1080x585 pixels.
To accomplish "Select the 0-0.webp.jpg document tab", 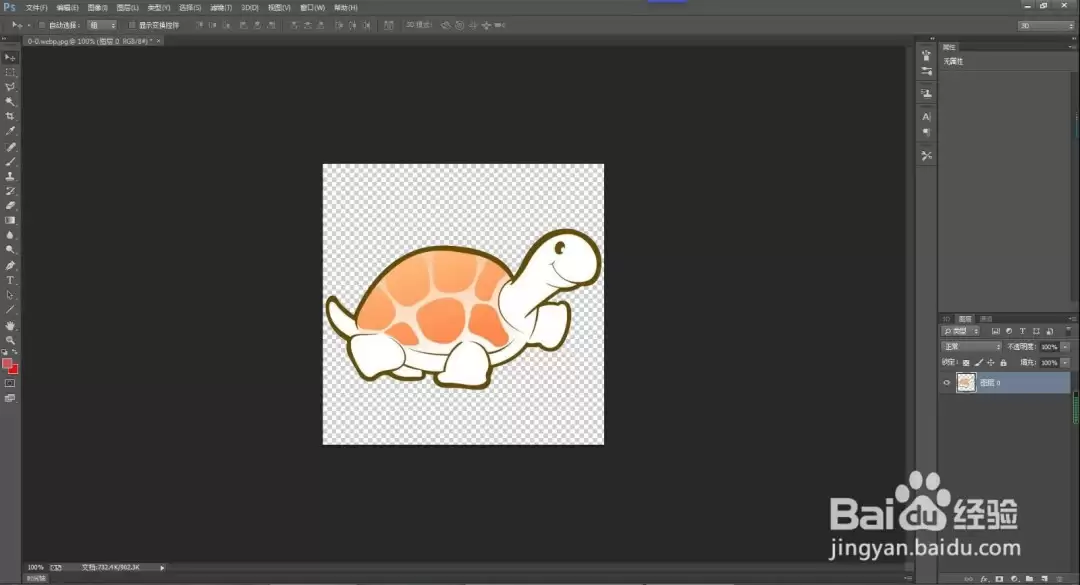I will 90,41.
